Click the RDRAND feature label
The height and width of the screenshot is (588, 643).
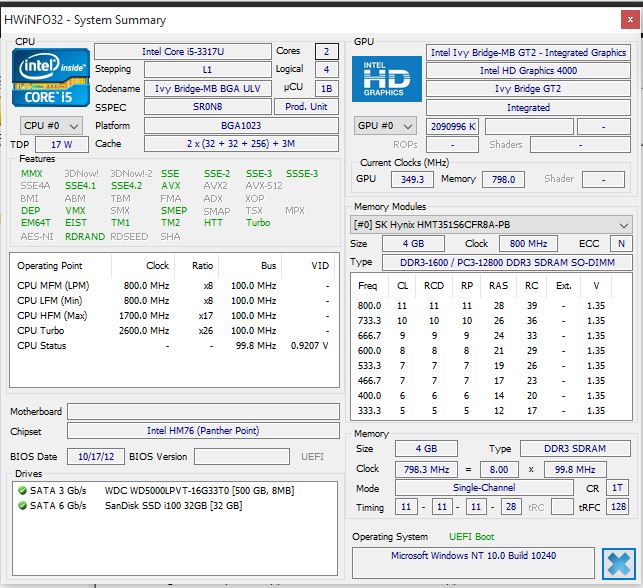(x=85, y=237)
